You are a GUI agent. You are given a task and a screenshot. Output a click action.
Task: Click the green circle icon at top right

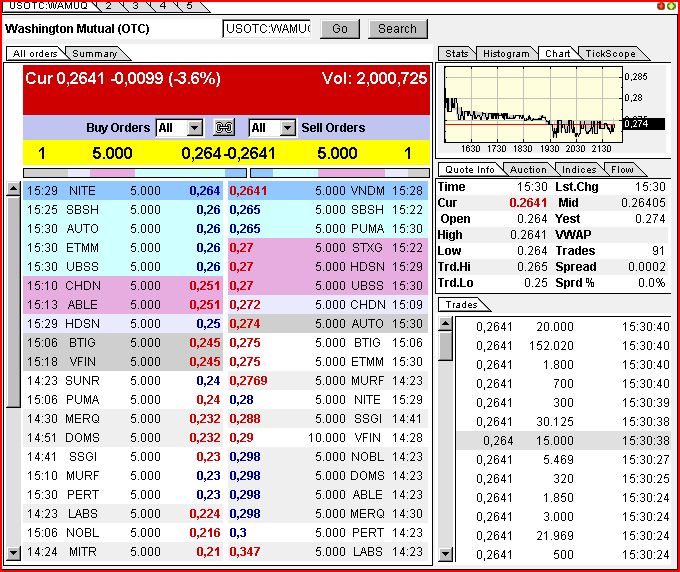[x=671, y=6]
